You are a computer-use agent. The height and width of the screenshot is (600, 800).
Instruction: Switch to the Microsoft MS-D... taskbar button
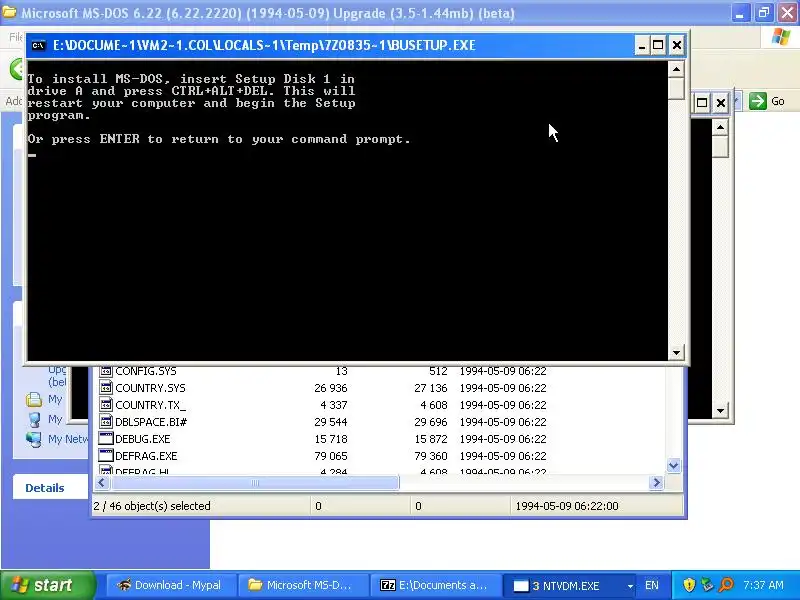point(303,585)
